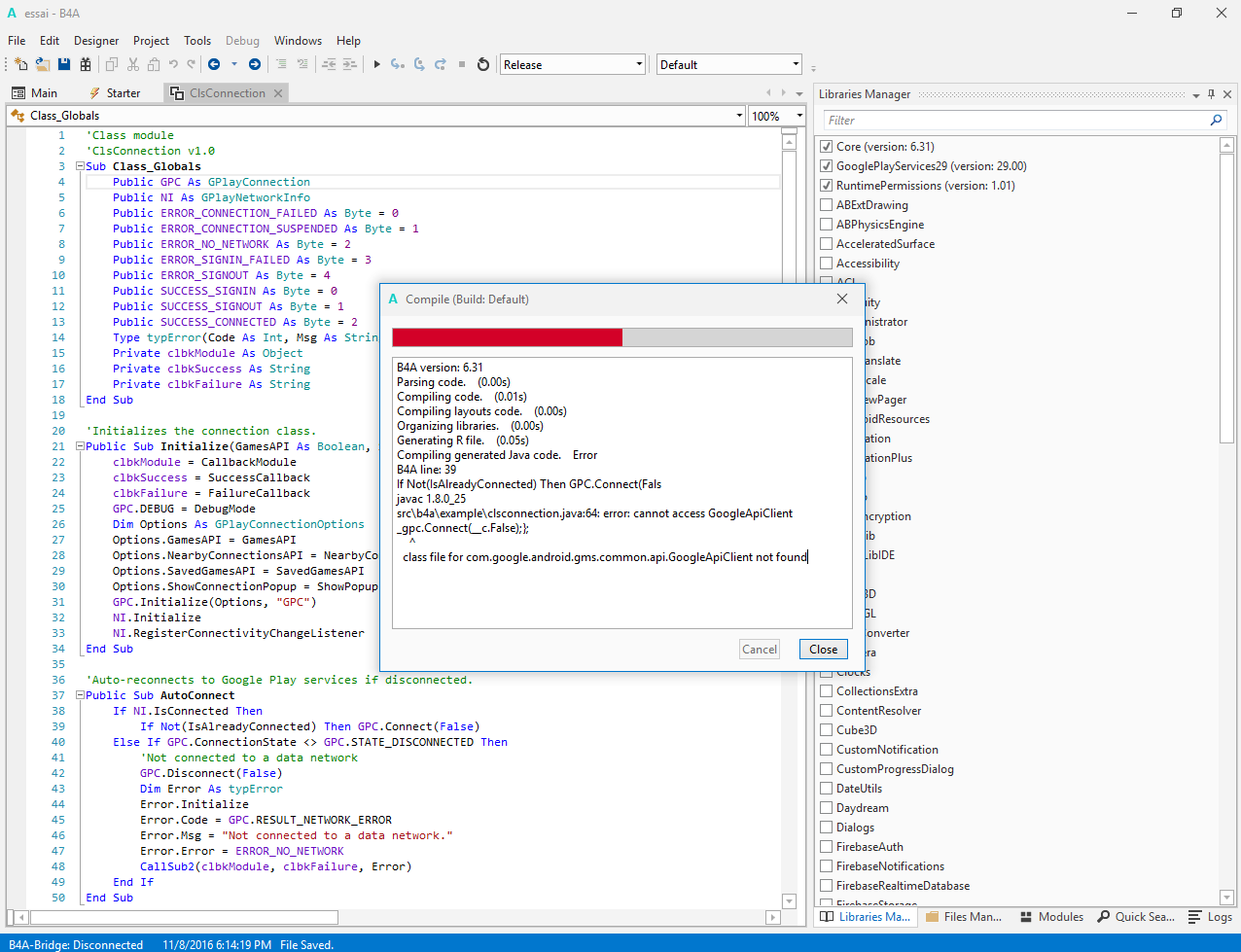Click the Open project folder icon
1241x952 pixels.
click(x=43, y=64)
